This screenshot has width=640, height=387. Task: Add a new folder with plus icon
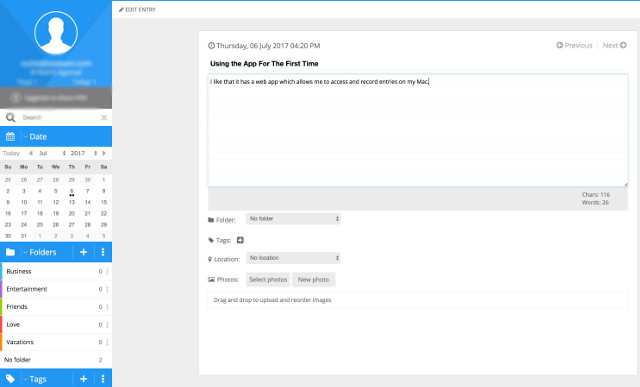[83, 252]
